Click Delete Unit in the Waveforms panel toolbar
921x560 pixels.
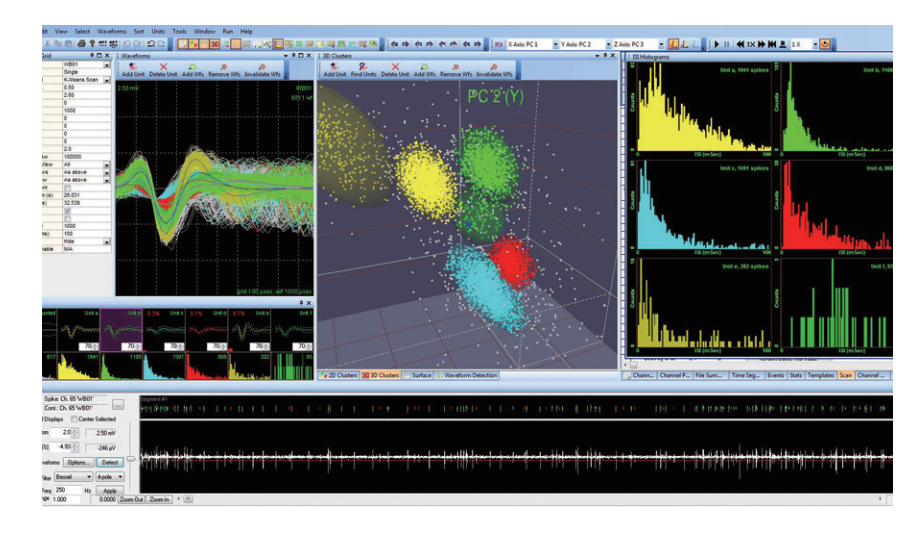click(x=163, y=71)
